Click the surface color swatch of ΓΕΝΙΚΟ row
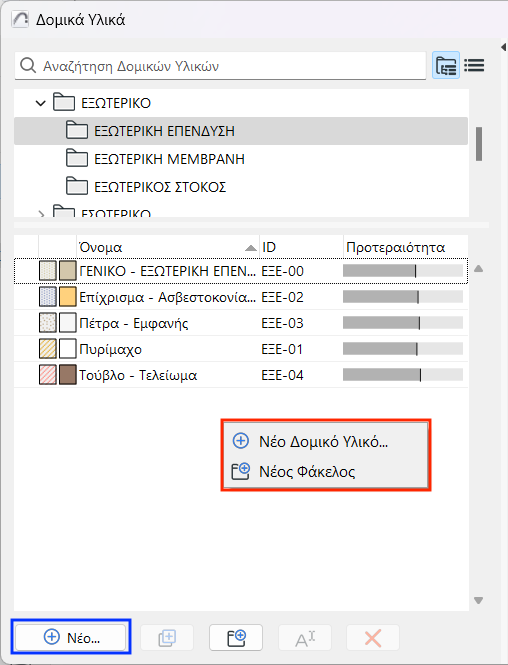This screenshot has width=508, height=665. coord(68,271)
